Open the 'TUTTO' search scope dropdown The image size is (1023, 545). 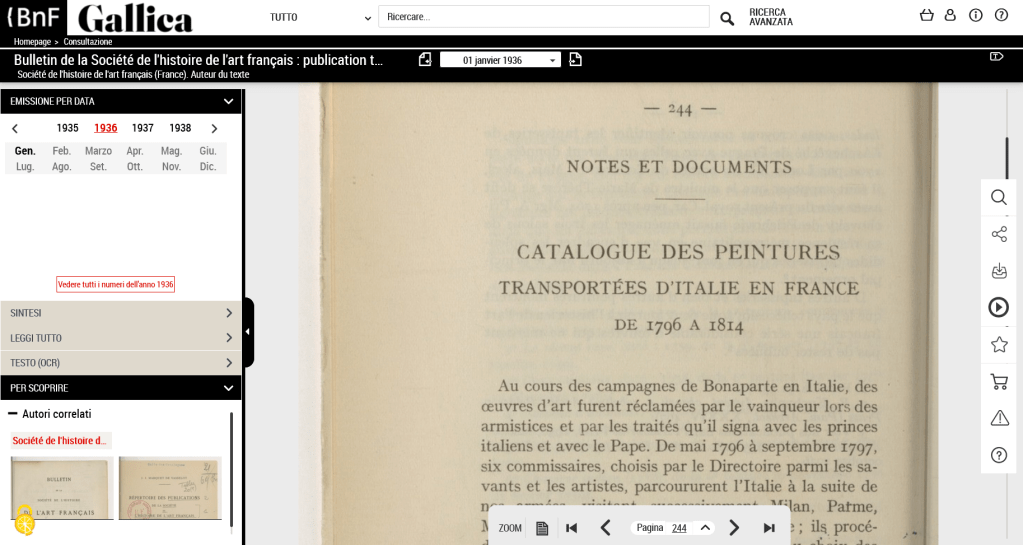pyautogui.click(x=320, y=17)
